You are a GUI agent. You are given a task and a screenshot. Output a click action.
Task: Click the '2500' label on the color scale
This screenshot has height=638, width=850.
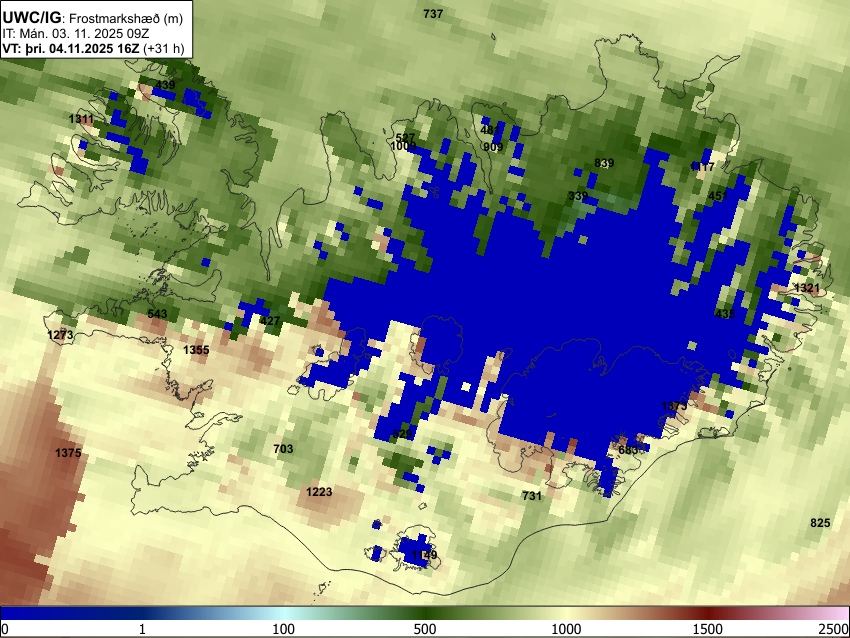[x=834, y=629]
